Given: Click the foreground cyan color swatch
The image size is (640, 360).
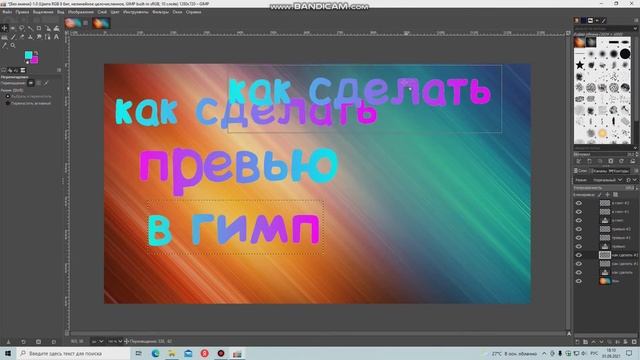Looking at the screenshot, I should (x=28, y=55).
